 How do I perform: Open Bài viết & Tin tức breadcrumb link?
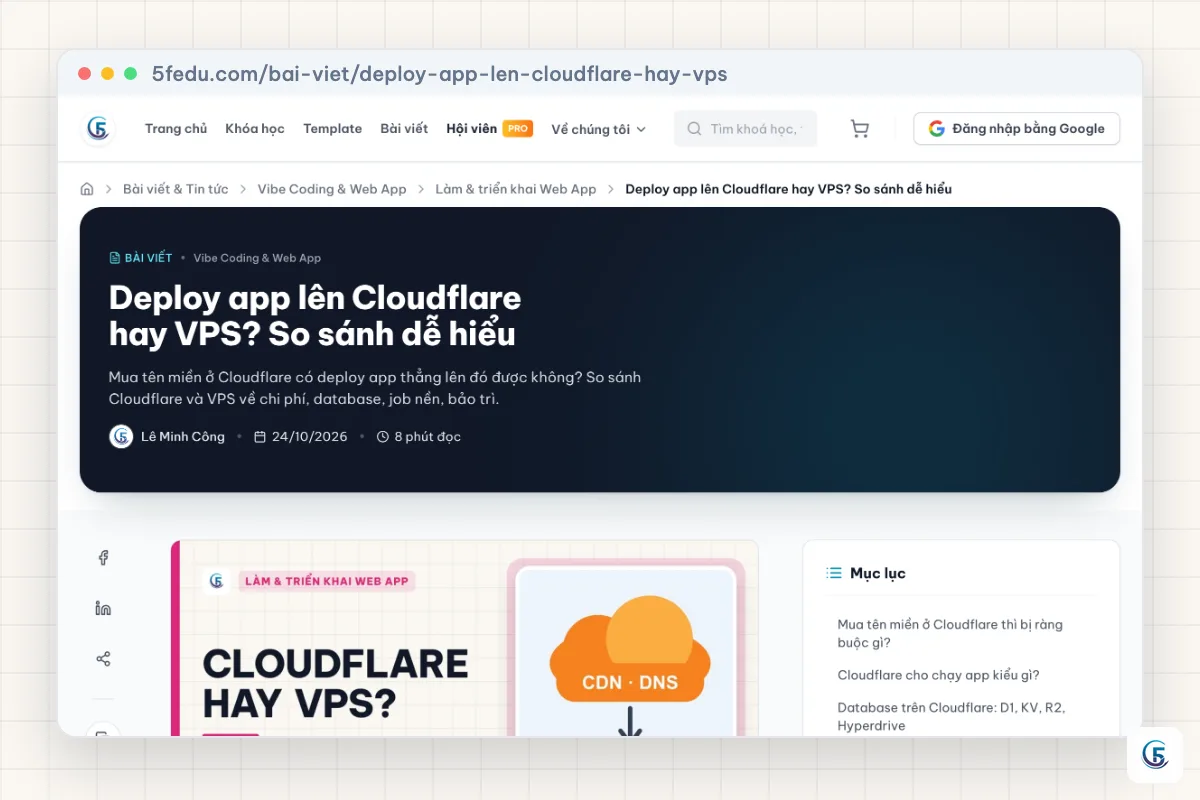pyautogui.click(x=176, y=189)
